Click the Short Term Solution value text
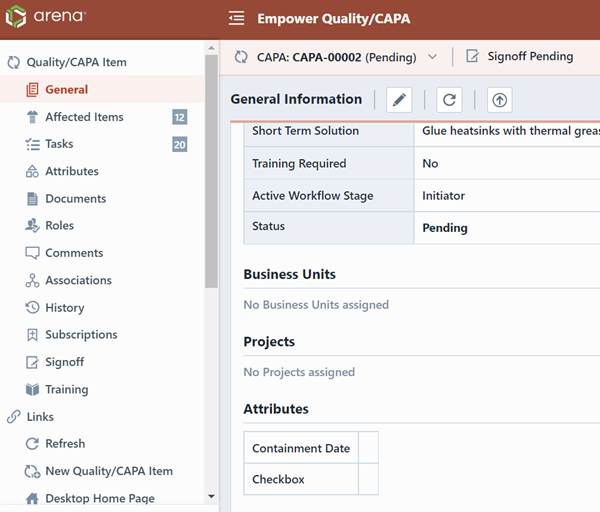 coord(511,130)
